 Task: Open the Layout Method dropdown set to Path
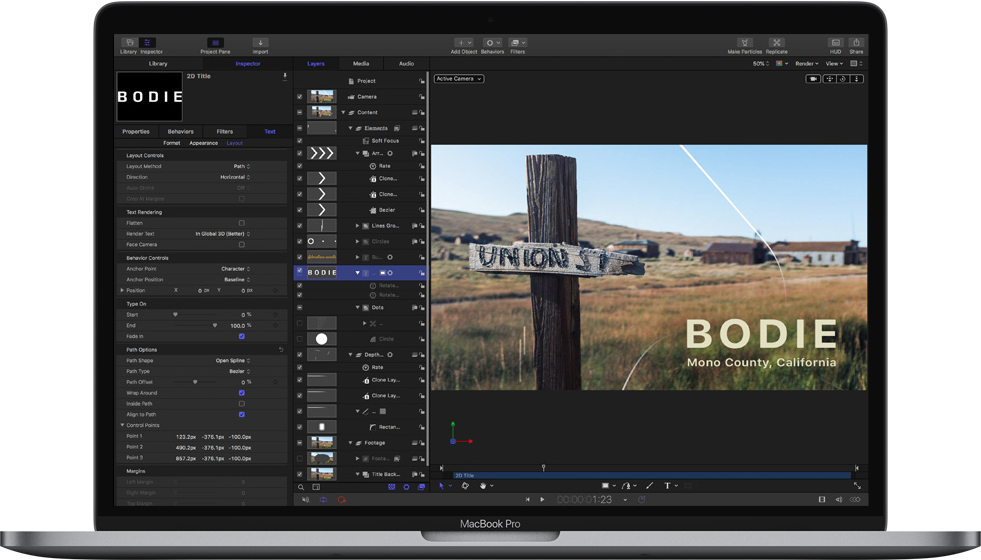pyautogui.click(x=241, y=166)
